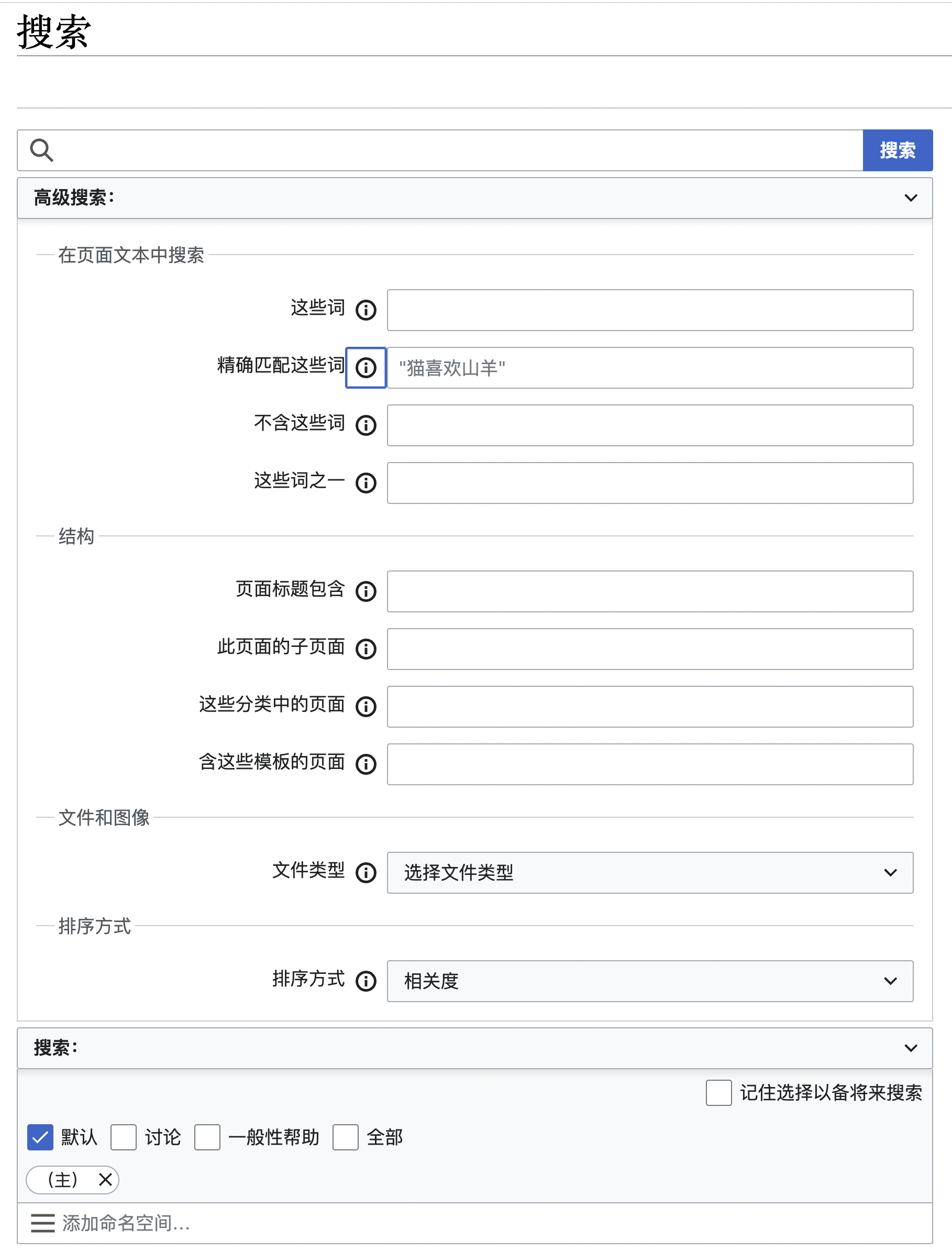Click the 这些词 input field
Image resolution: width=952 pixels, height=1251 pixels.
point(650,310)
